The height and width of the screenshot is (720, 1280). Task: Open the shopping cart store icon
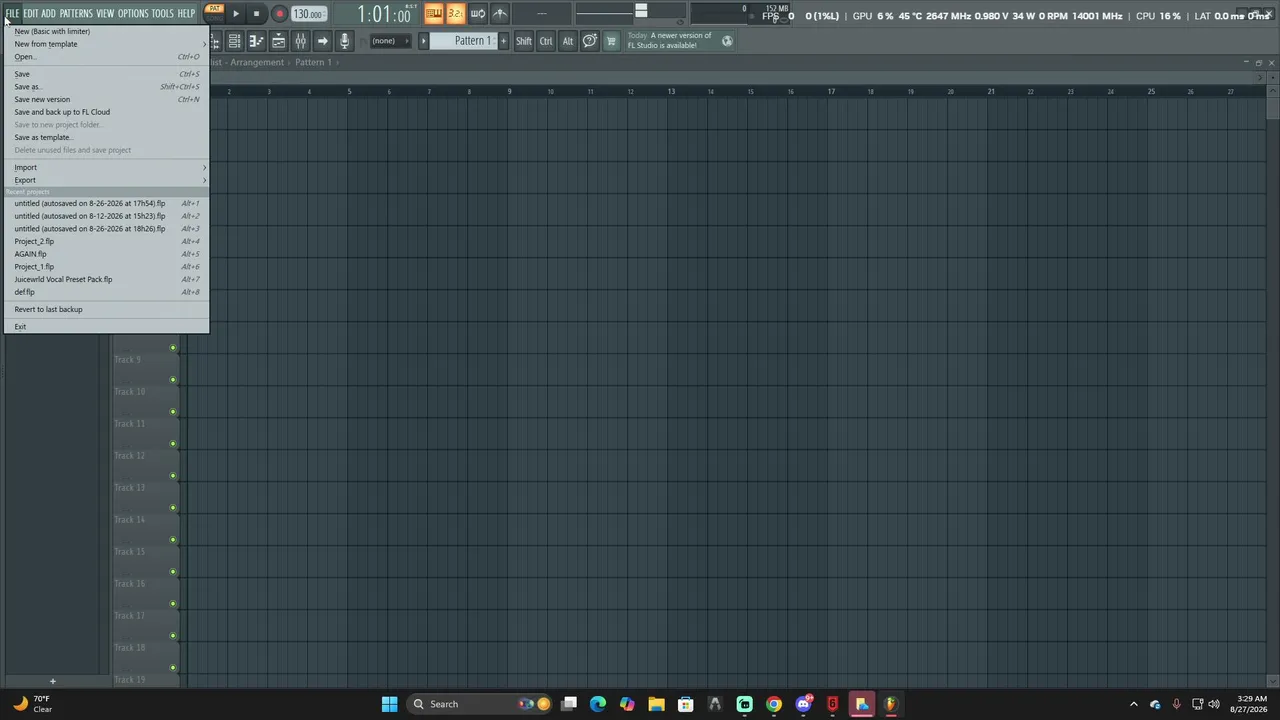coord(612,41)
